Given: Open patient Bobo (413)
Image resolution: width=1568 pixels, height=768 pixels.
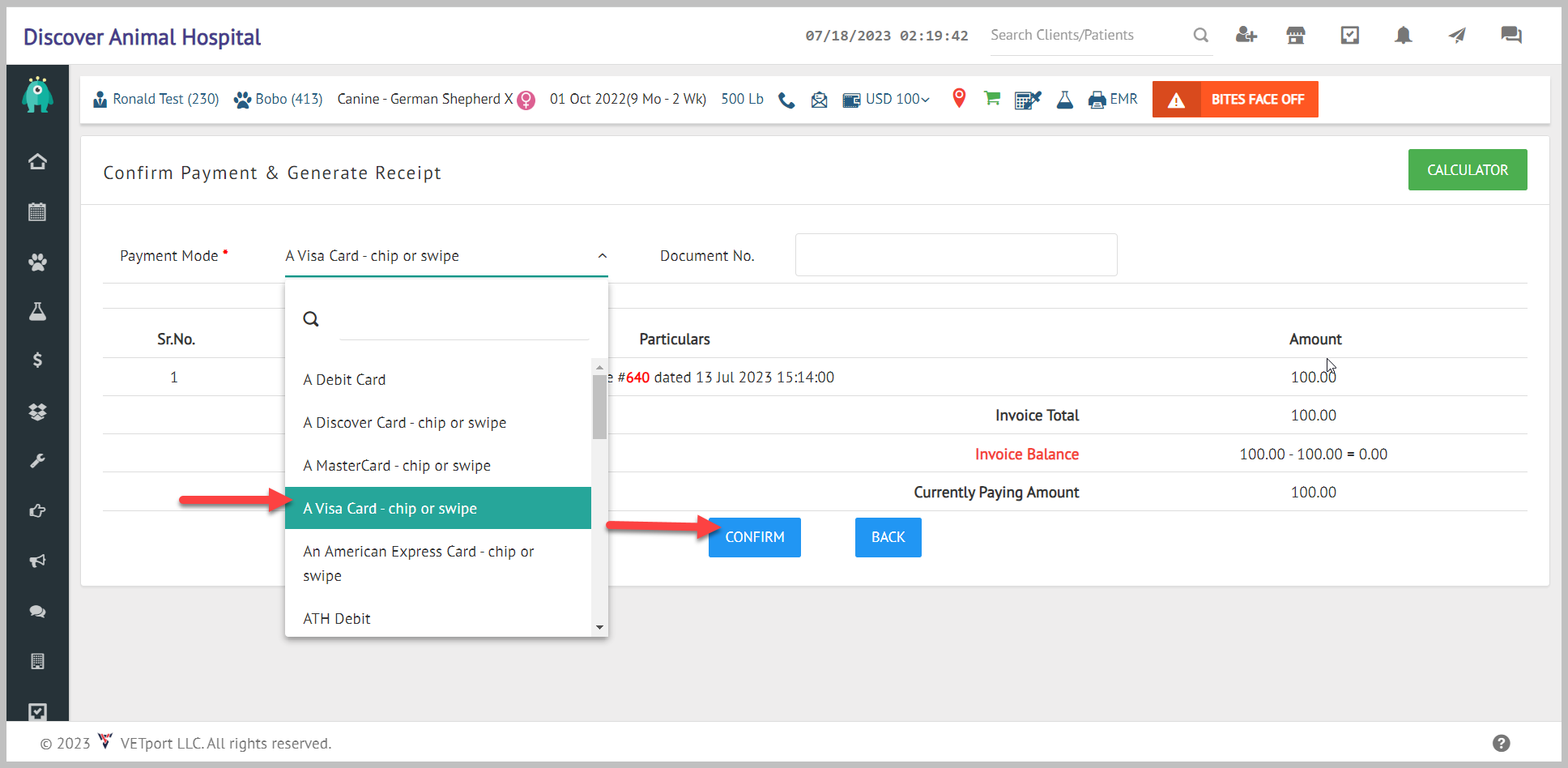Looking at the screenshot, I should (x=278, y=99).
